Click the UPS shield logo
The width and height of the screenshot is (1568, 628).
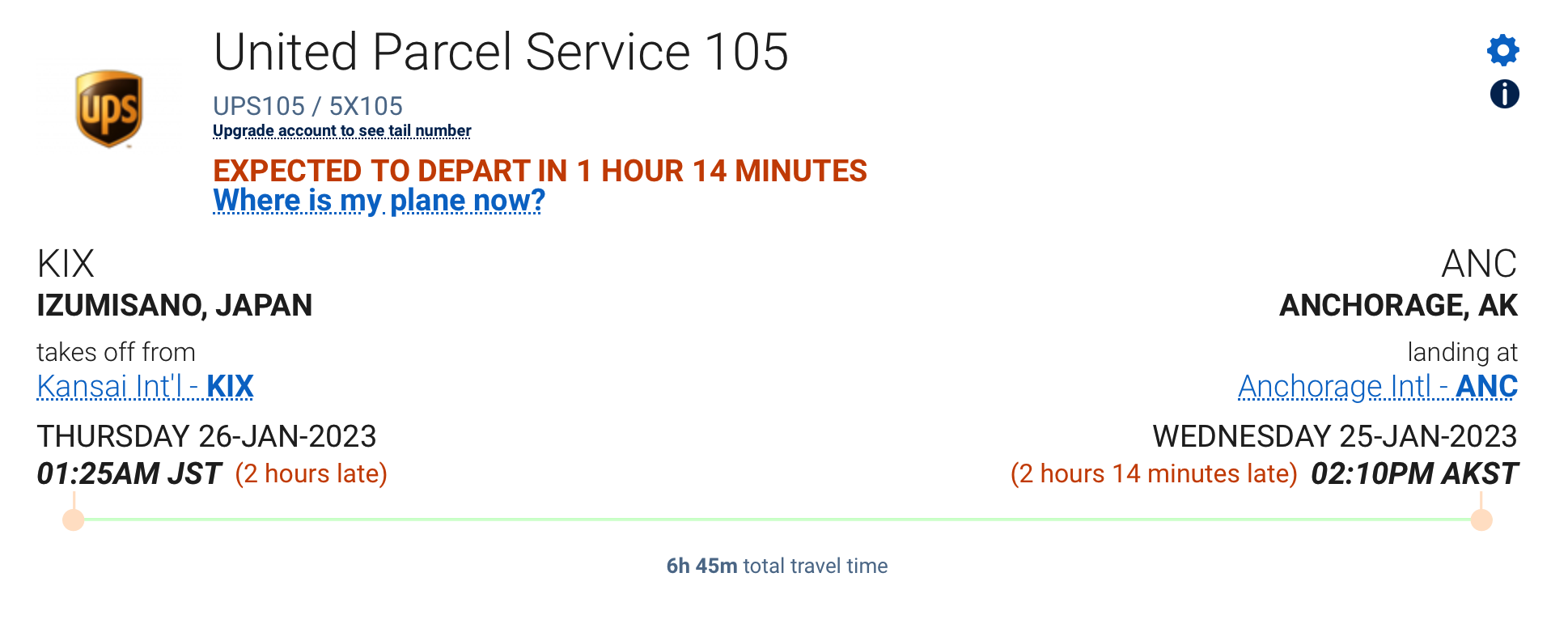click(108, 108)
